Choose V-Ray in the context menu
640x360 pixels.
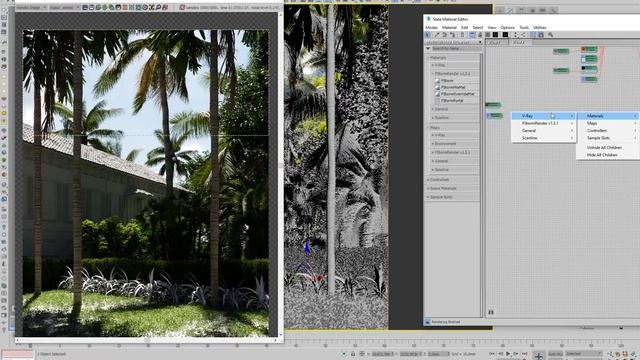pyautogui.click(x=543, y=116)
